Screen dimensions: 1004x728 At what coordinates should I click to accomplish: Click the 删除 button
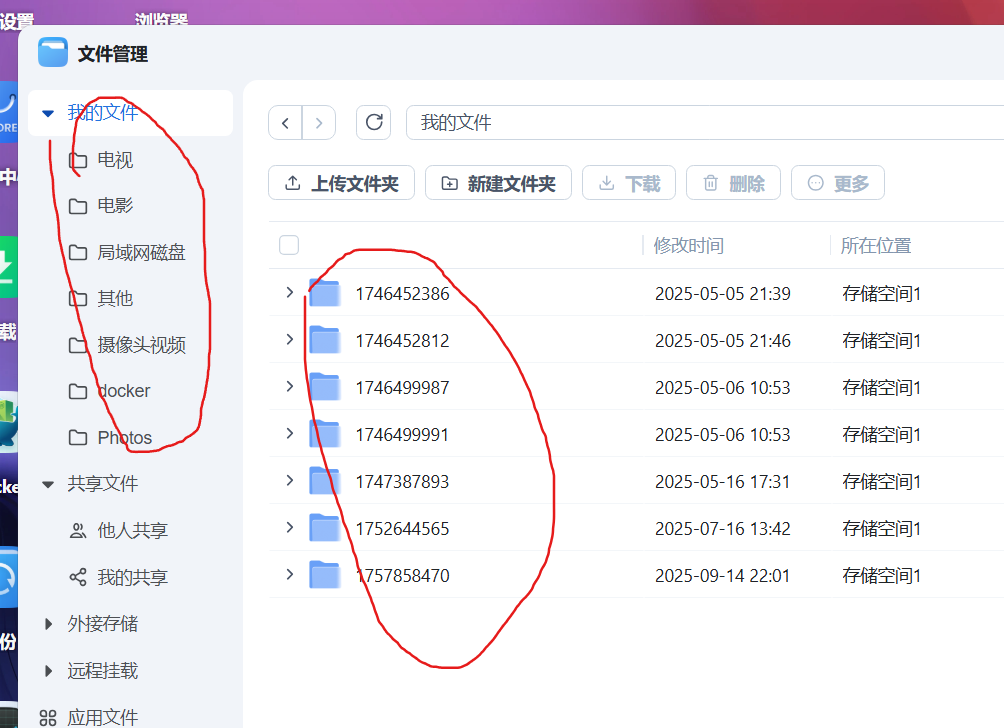tap(733, 183)
